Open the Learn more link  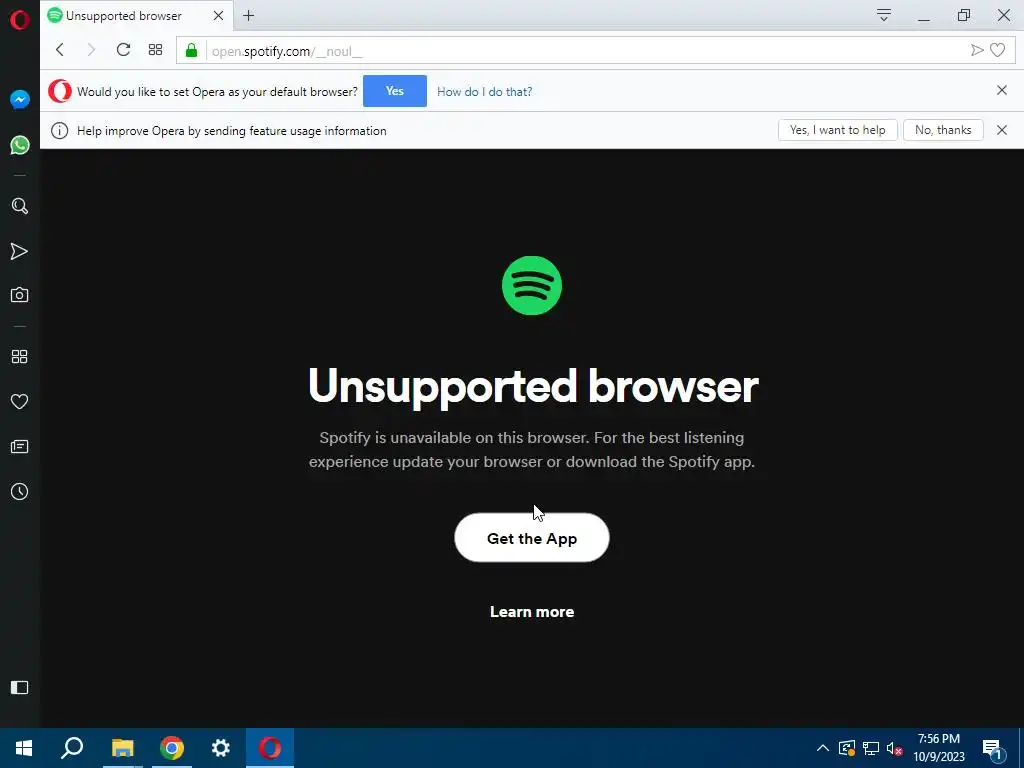pos(532,612)
